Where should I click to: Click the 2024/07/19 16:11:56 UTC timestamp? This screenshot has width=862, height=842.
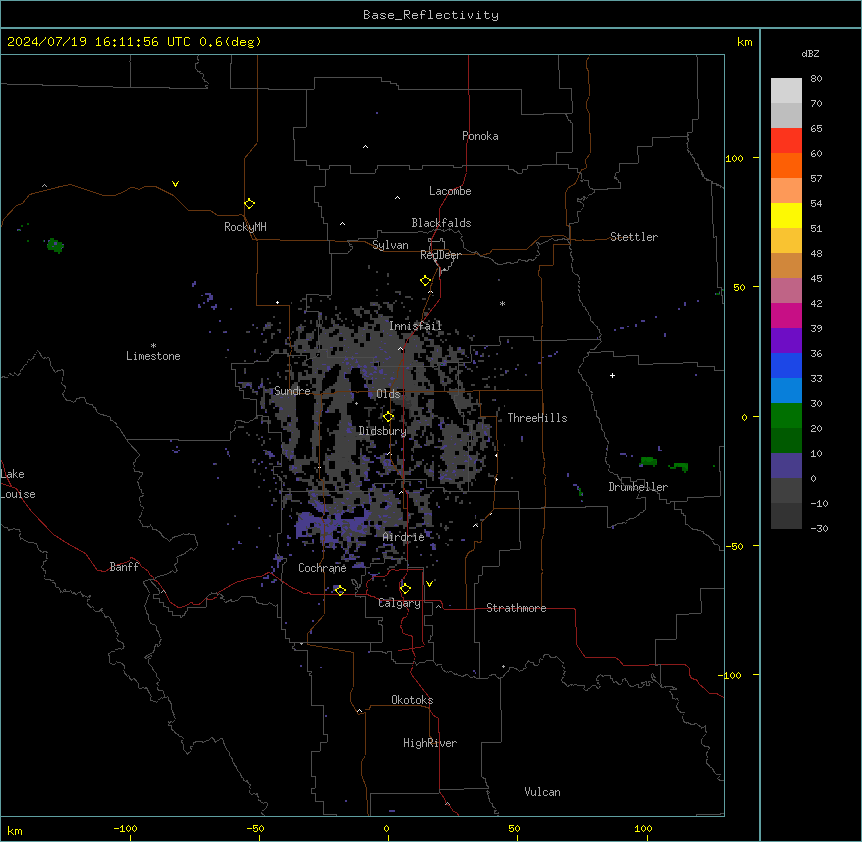[99, 42]
